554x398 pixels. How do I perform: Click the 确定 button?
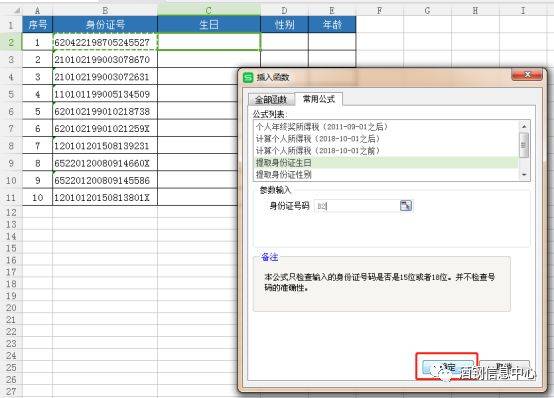447,367
